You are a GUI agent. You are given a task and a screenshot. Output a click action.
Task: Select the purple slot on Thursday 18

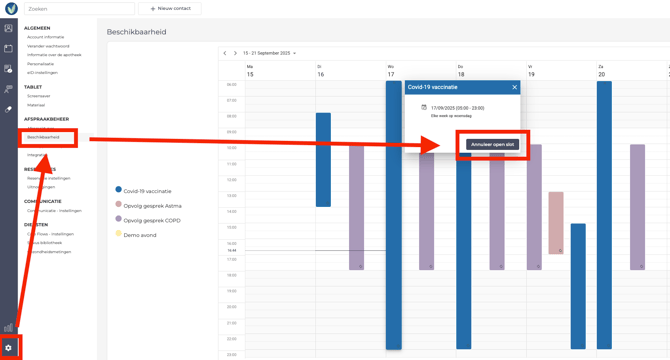coord(497,211)
